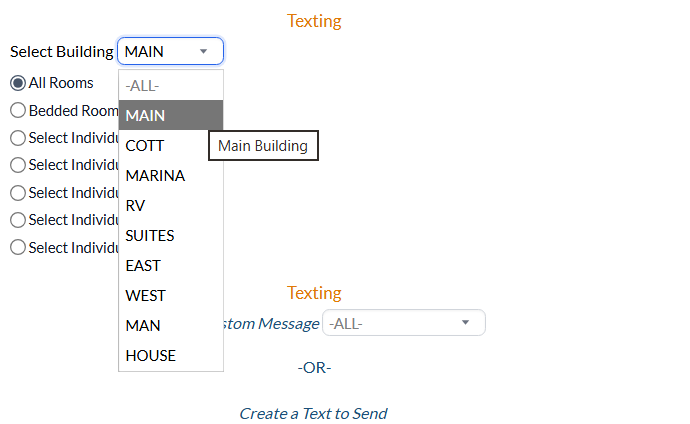
Task: Select third Select Individual radio option
Action: (18, 193)
